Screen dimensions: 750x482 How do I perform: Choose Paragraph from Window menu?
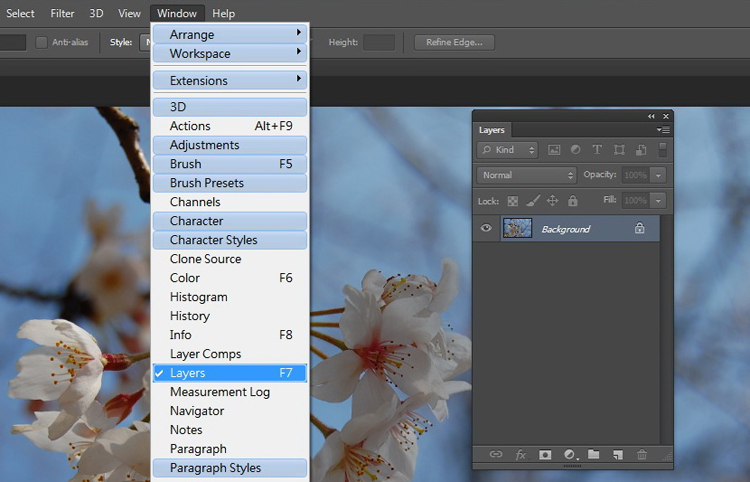(x=230, y=449)
